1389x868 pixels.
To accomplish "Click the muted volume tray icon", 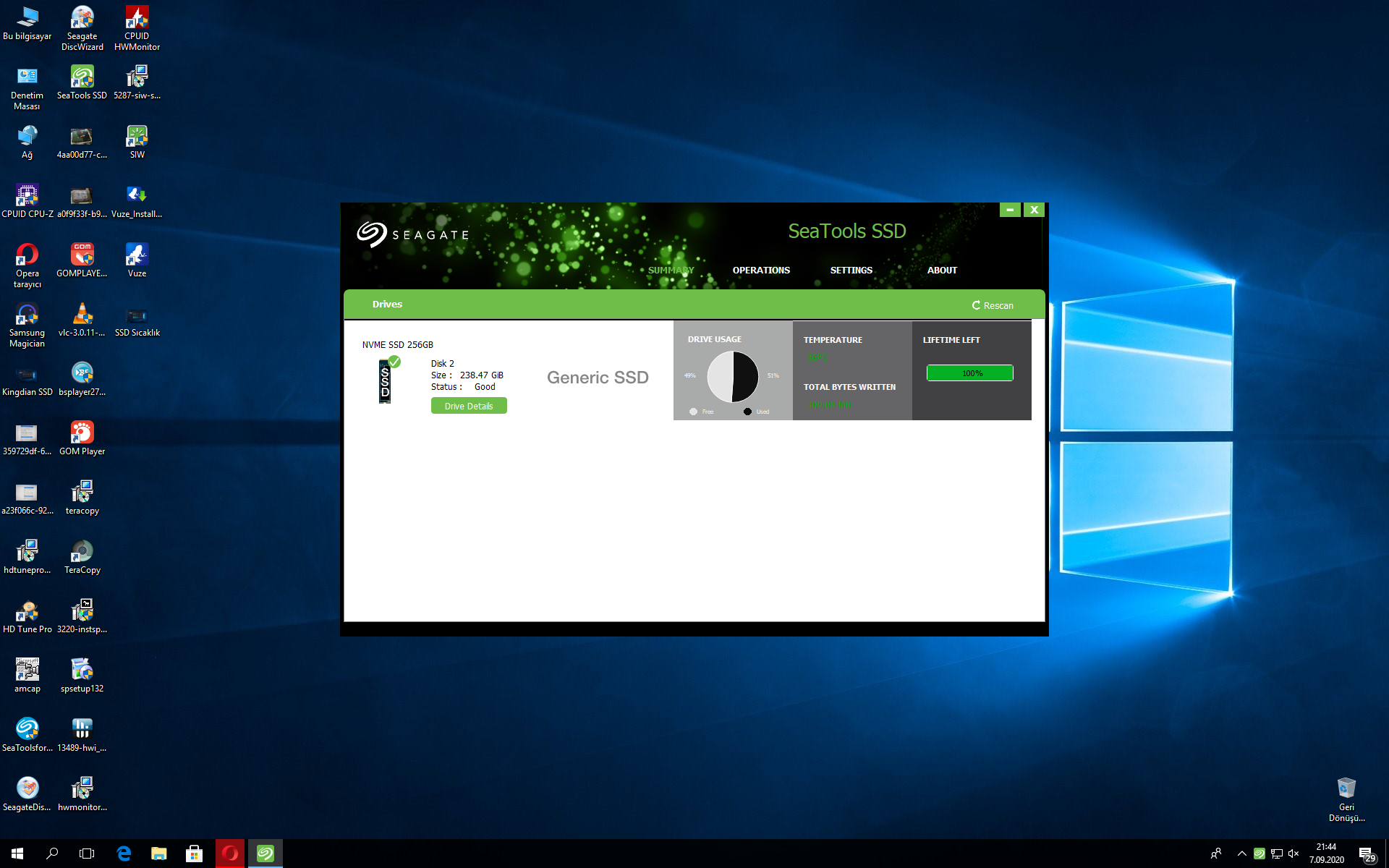I will pyautogui.click(x=1294, y=854).
